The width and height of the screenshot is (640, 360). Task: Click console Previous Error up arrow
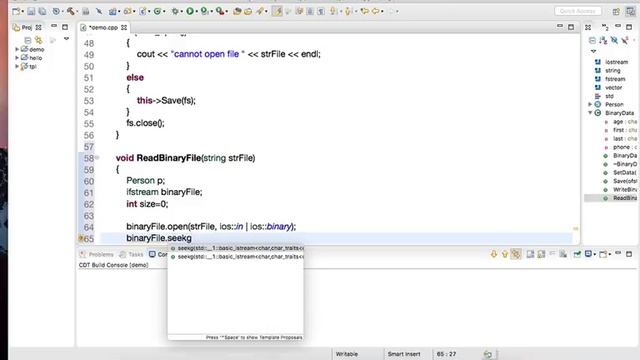click(x=504, y=254)
